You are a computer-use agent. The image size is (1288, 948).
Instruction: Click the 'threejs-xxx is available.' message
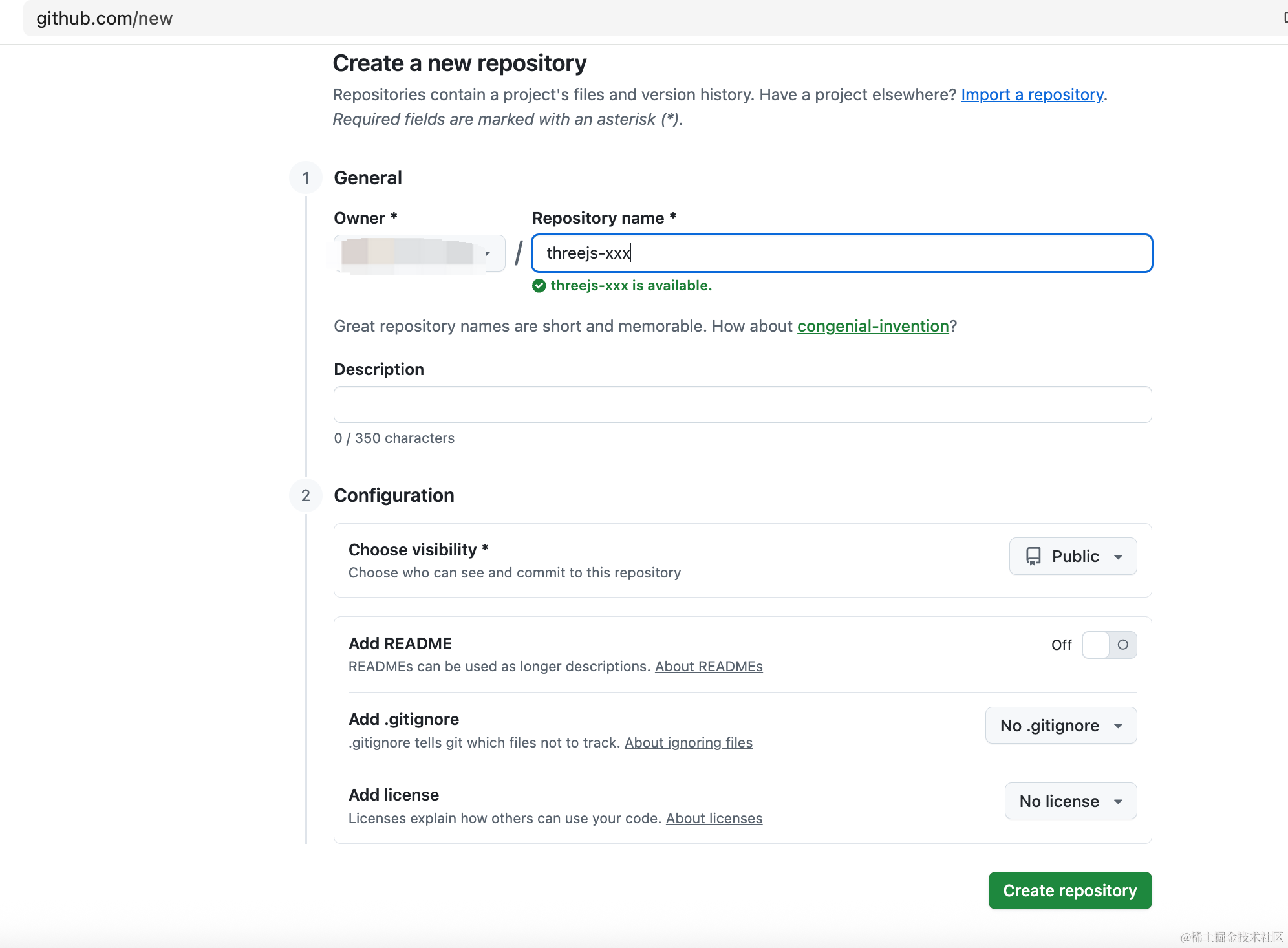[631, 286]
